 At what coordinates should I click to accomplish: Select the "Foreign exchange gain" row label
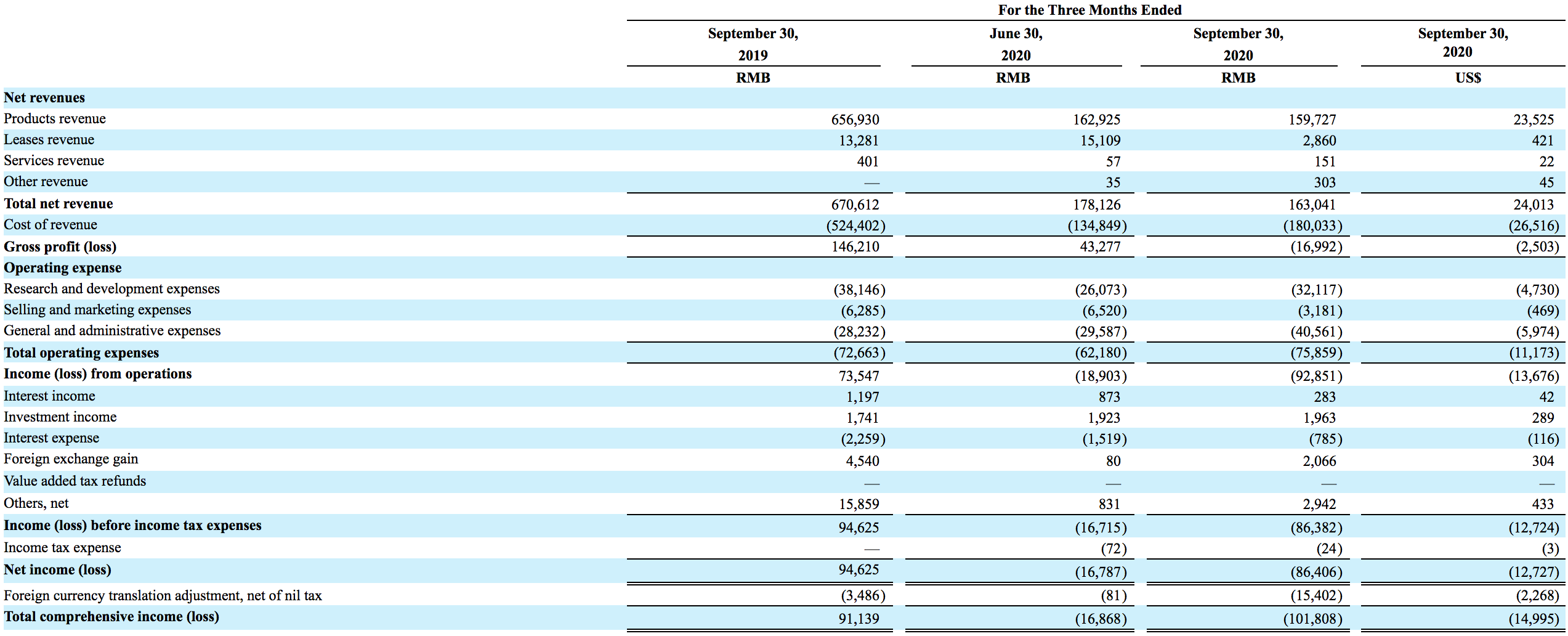(x=71, y=459)
